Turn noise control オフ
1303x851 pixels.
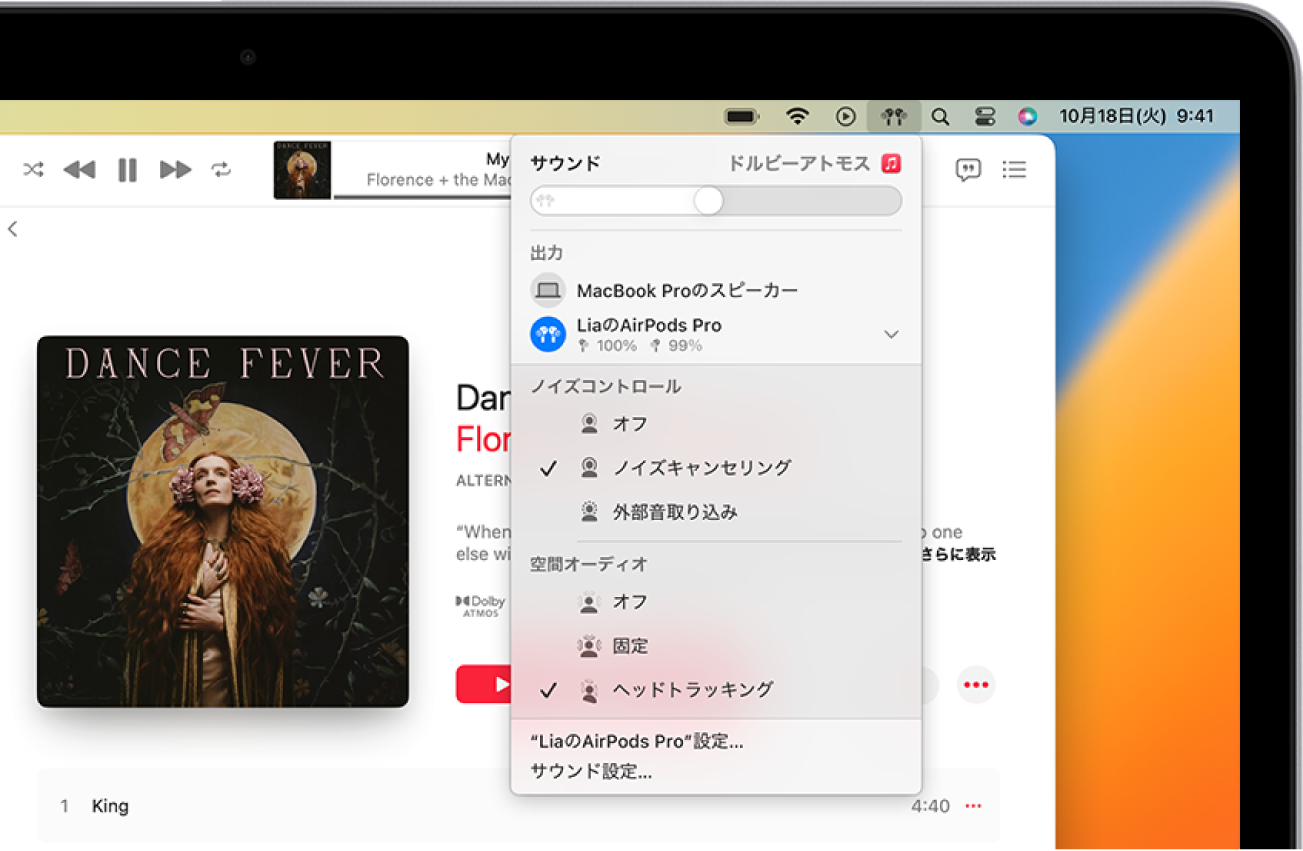(x=629, y=423)
